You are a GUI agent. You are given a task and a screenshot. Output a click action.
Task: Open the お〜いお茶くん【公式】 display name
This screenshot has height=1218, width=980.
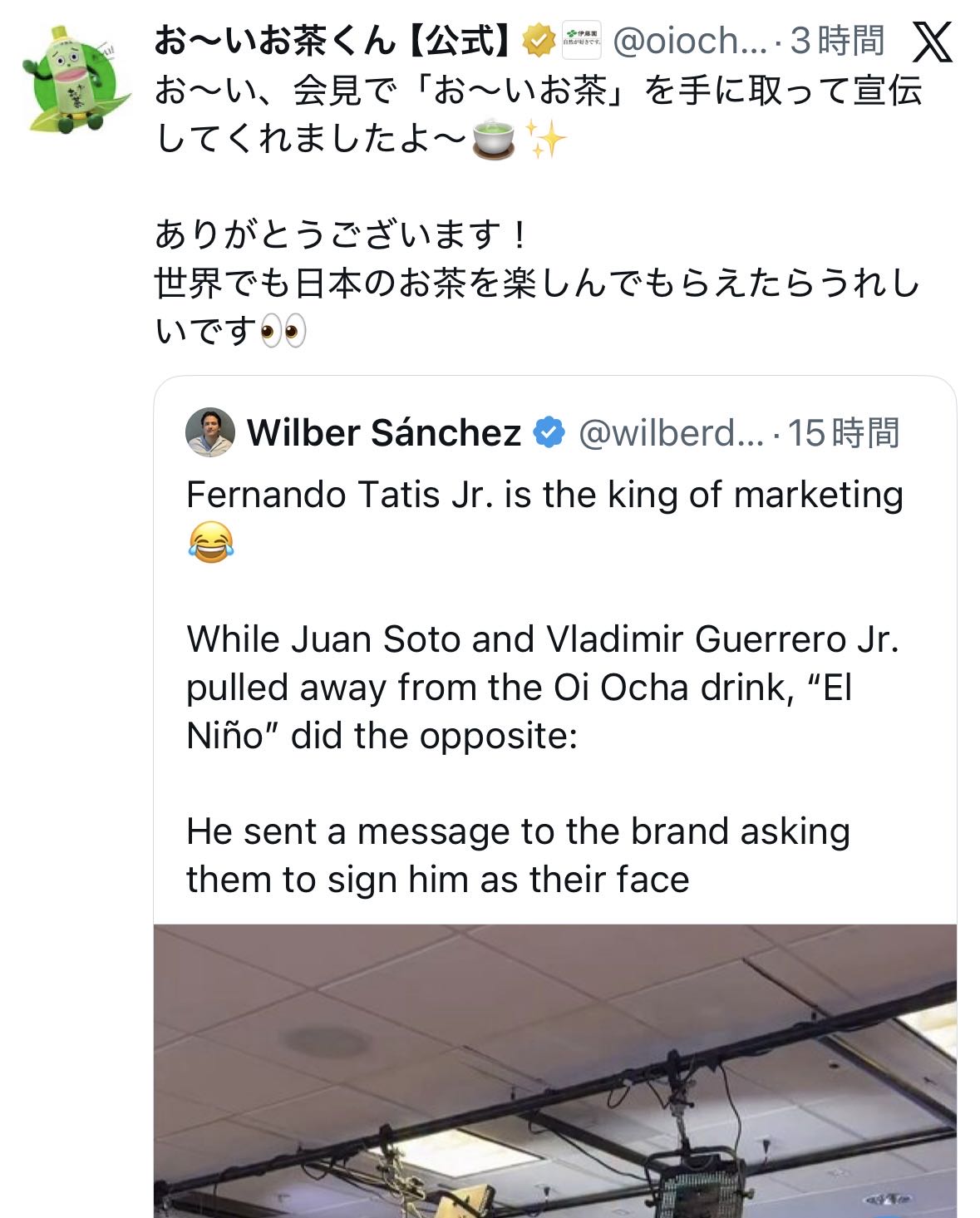point(332,41)
